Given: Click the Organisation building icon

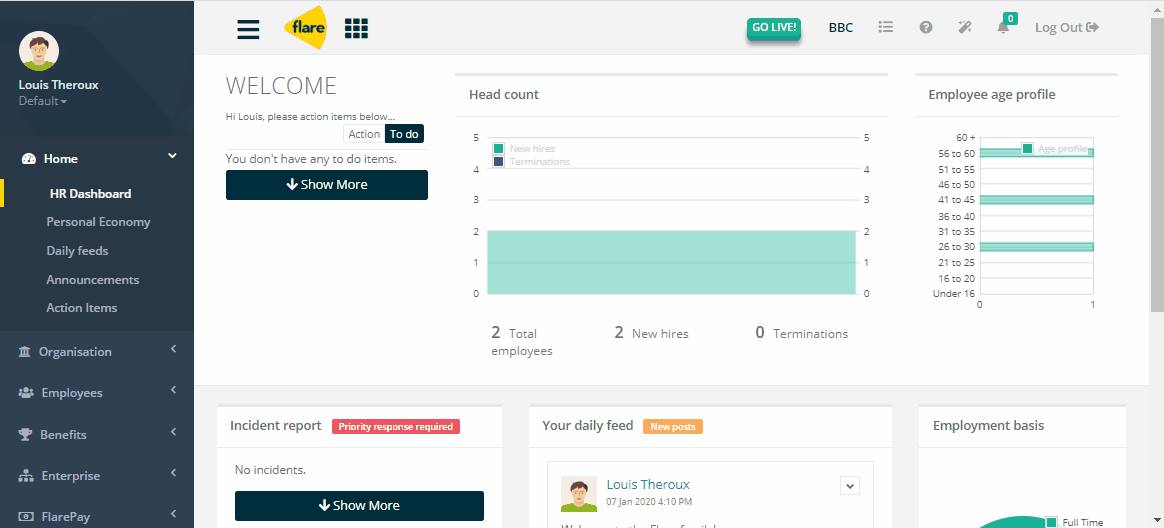Looking at the screenshot, I should (x=24, y=352).
